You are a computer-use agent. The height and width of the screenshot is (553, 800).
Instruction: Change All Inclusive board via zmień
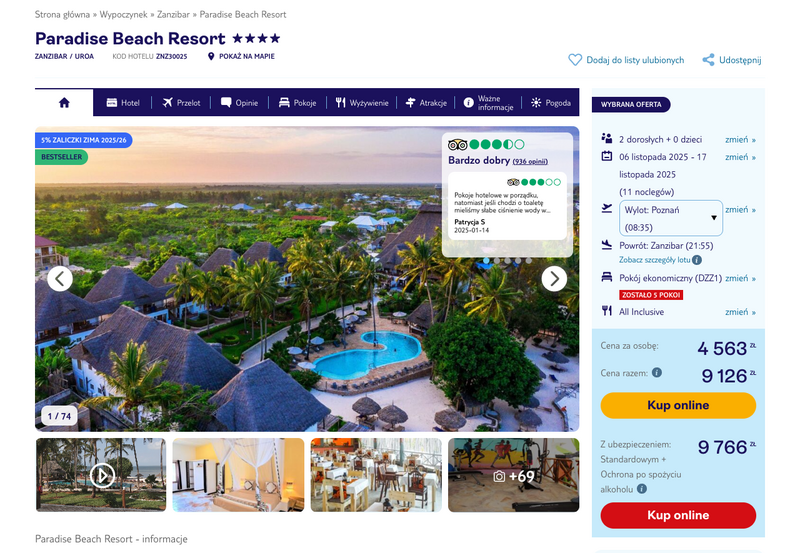click(740, 312)
